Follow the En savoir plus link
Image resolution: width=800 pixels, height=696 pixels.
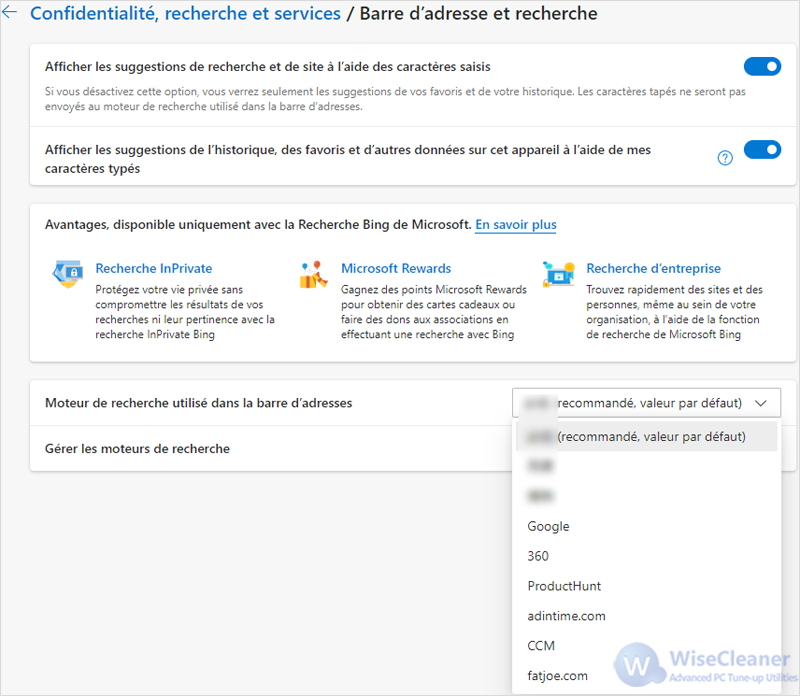[516, 225]
